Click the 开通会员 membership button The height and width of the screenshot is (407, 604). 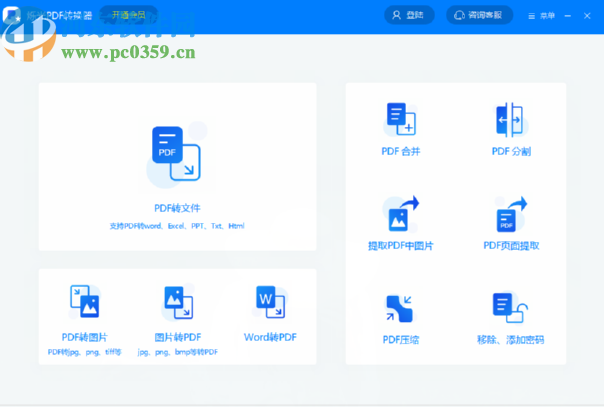click(x=128, y=15)
